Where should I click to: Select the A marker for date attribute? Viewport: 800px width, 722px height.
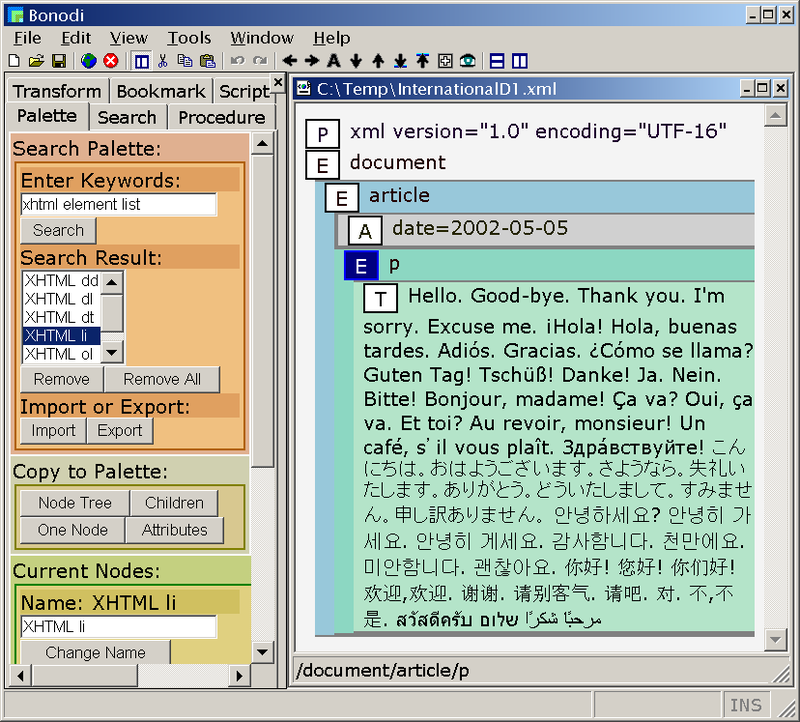pos(365,231)
